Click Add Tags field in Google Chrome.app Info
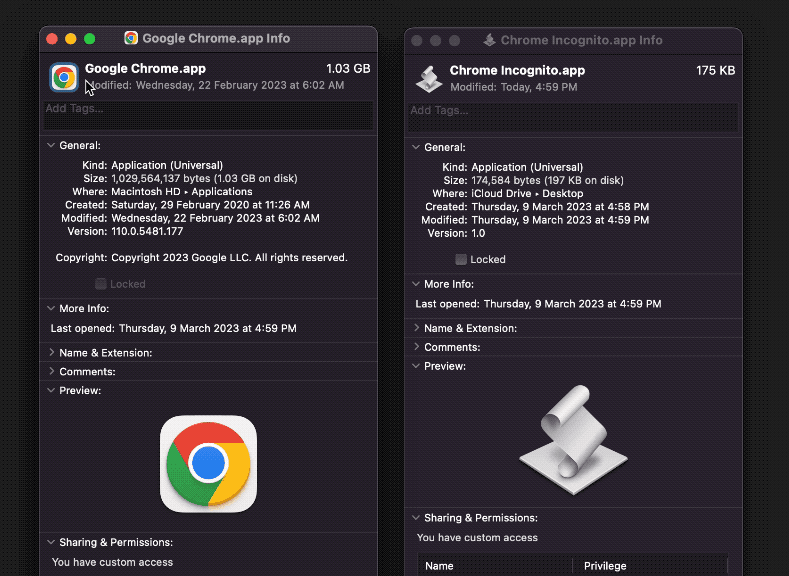Viewport: 789px width, 576px height. pyautogui.click(x=208, y=115)
